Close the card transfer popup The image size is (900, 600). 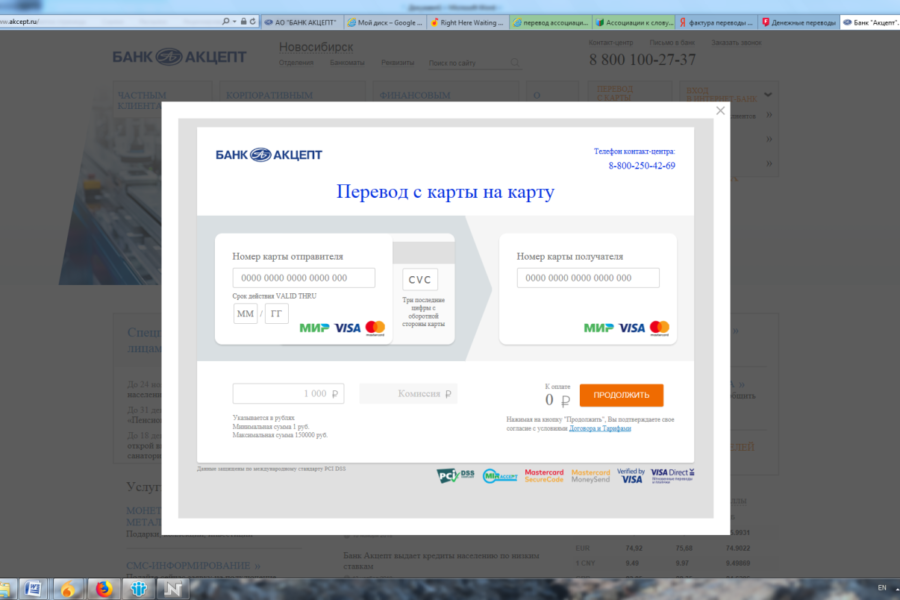click(720, 111)
